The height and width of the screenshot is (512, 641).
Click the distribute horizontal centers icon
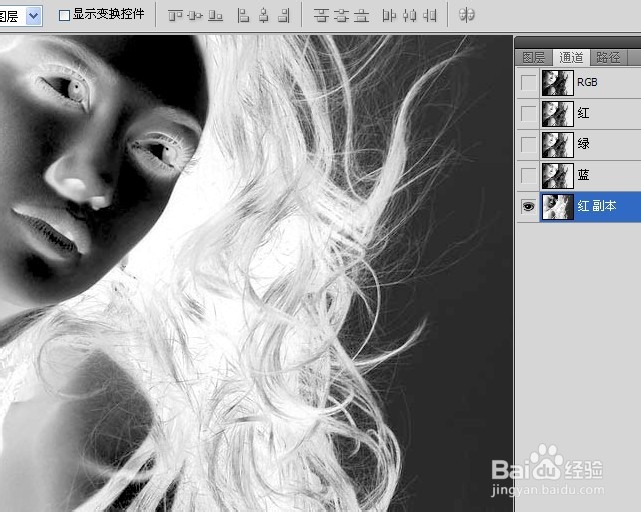point(409,16)
